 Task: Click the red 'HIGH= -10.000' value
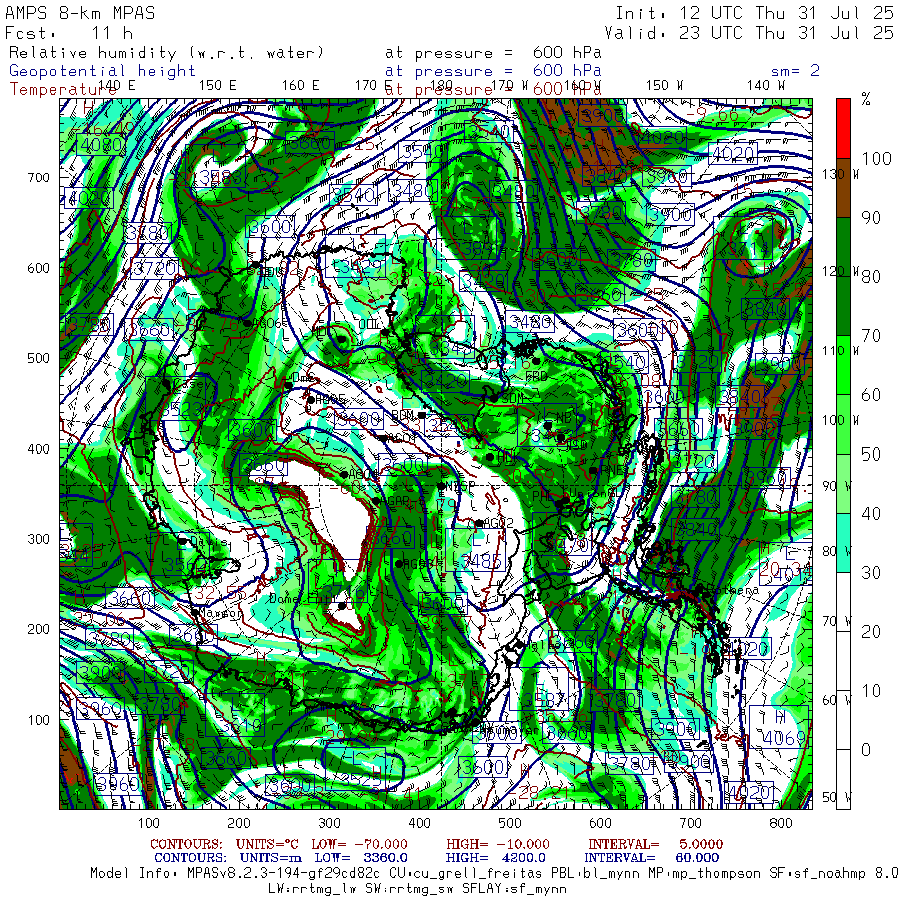[x=498, y=844]
